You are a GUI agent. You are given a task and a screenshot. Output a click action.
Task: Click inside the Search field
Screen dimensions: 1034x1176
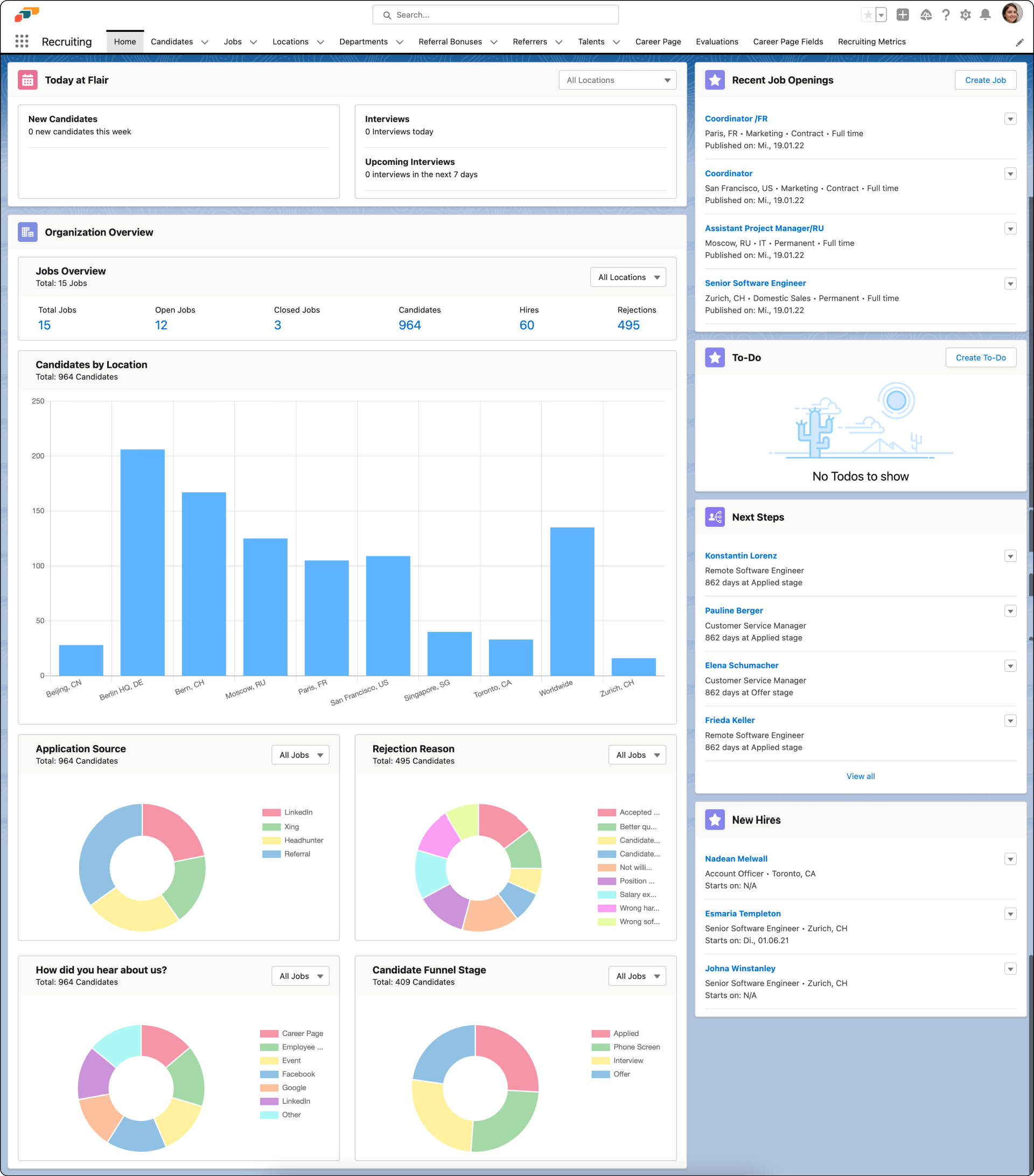pos(495,15)
